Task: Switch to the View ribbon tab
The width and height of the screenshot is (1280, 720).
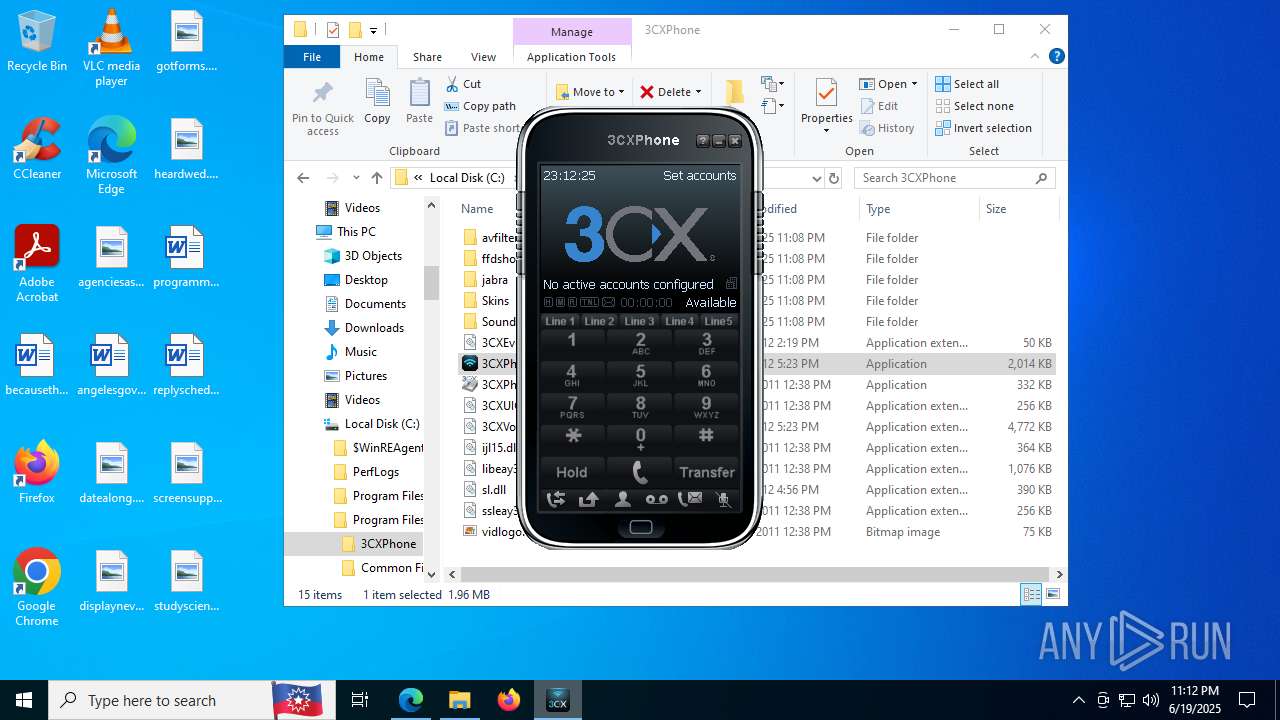Action: pyautogui.click(x=483, y=57)
